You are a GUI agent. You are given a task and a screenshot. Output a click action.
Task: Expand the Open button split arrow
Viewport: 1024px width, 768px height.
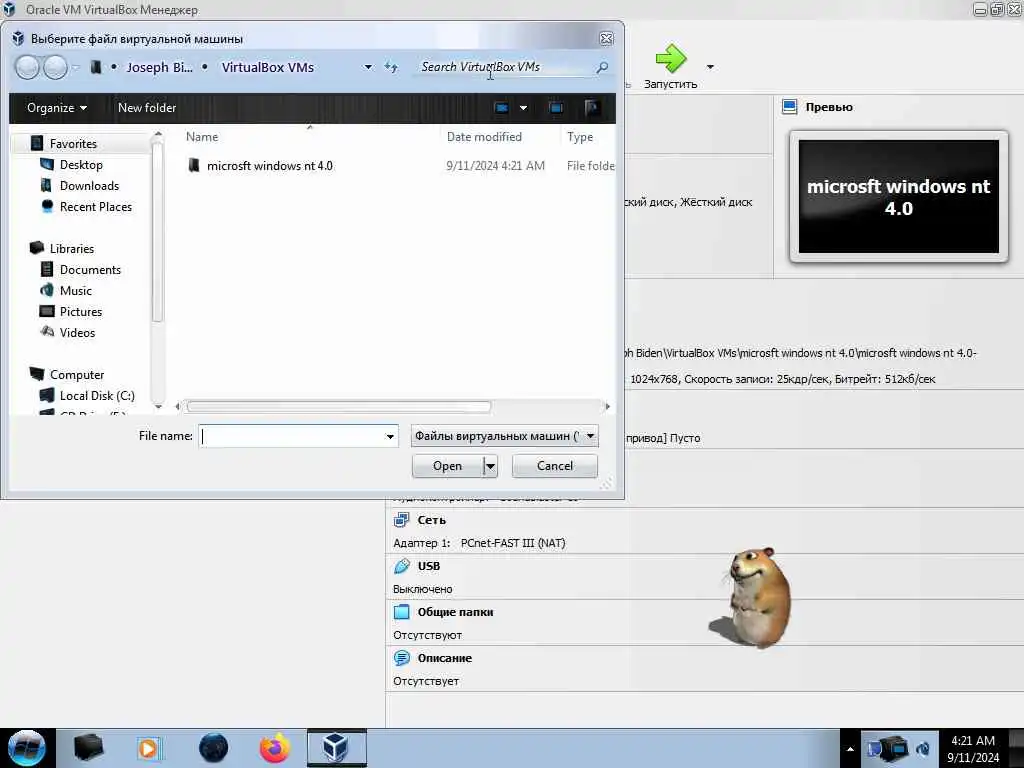490,466
